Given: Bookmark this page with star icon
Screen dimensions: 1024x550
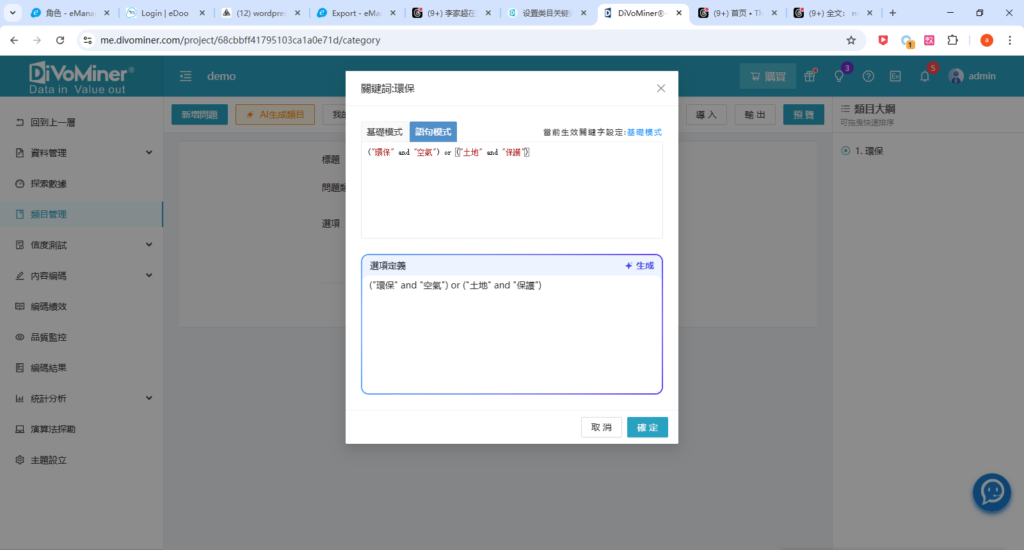Looking at the screenshot, I should pos(851,40).
